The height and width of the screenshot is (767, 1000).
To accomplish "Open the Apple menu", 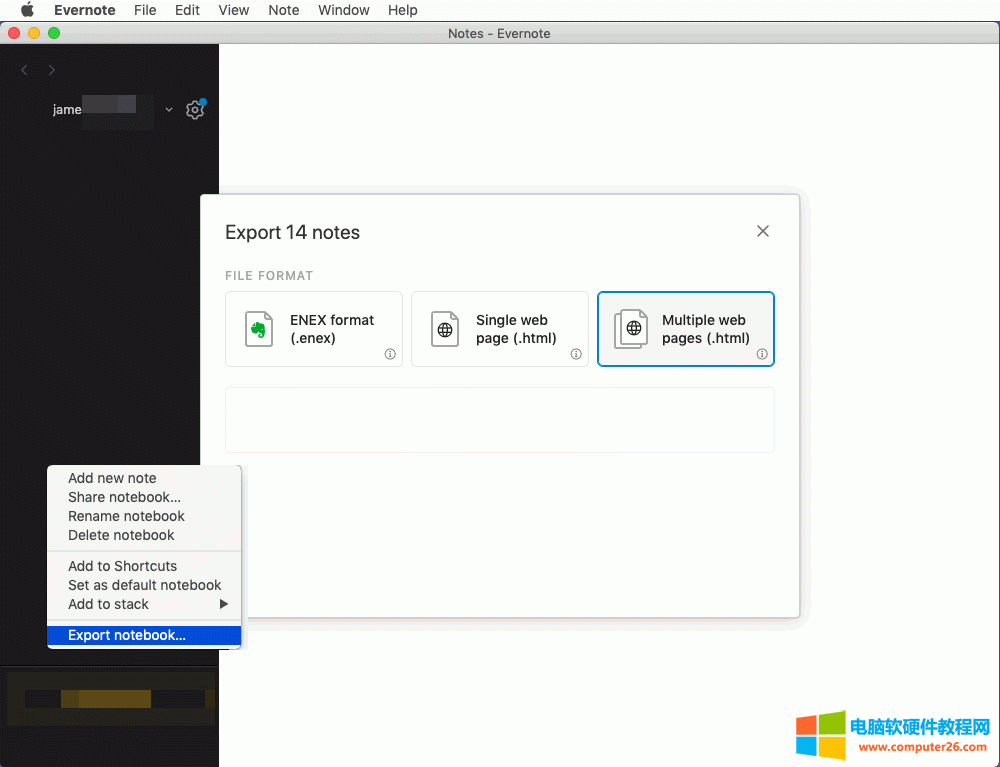I will pyautogui.click(x=27, y=10).
